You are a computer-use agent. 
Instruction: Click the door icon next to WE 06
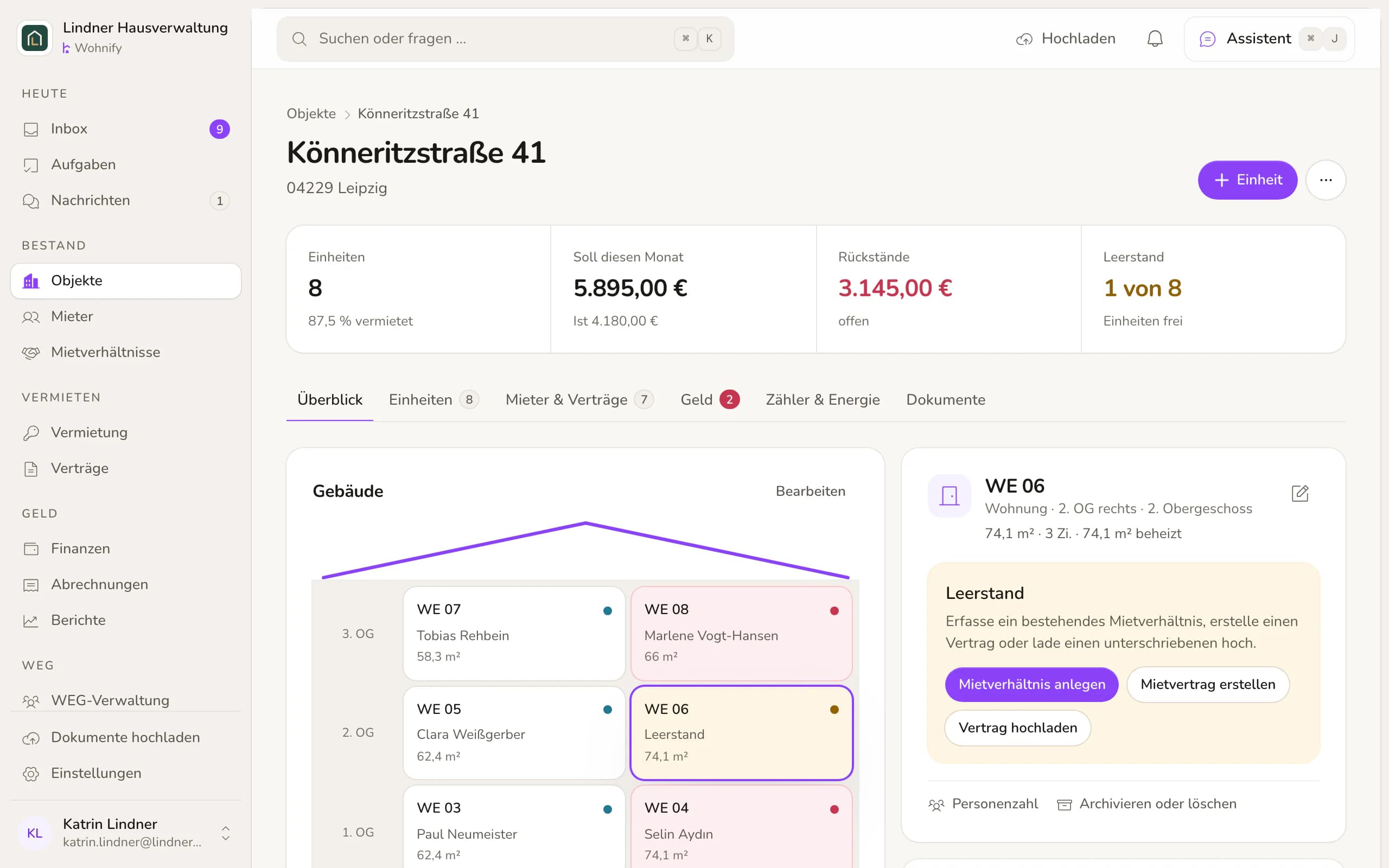[950, 495]
